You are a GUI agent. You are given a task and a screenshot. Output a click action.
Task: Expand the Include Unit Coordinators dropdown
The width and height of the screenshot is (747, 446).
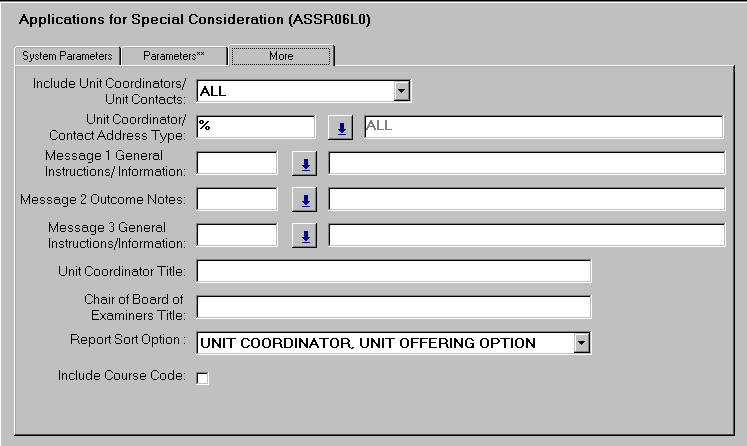coord(401,92)
